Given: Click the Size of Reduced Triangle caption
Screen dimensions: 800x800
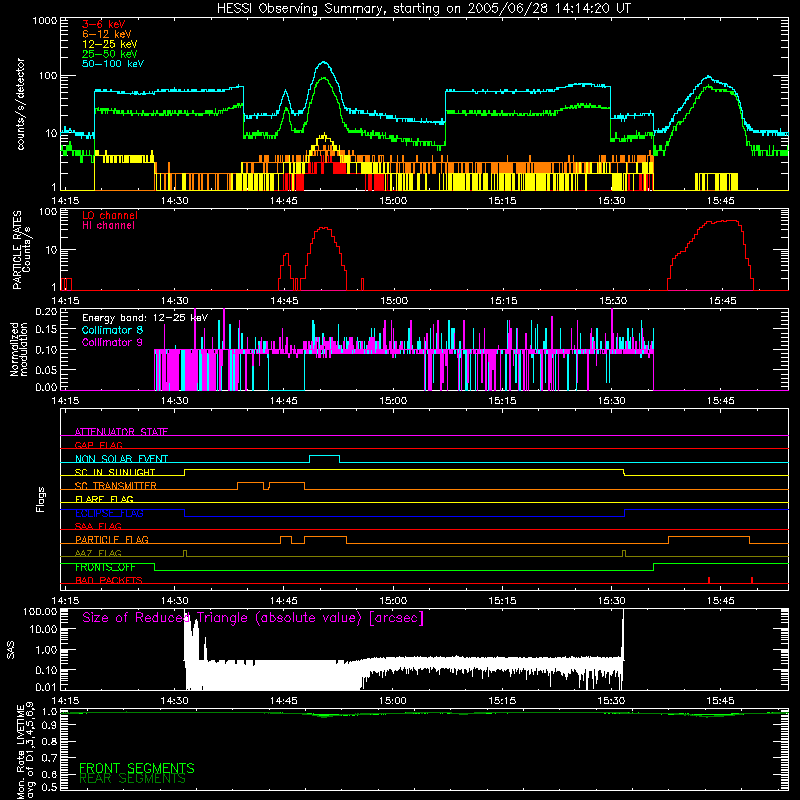Looking at the screenshot, I should tap(253, 618).
